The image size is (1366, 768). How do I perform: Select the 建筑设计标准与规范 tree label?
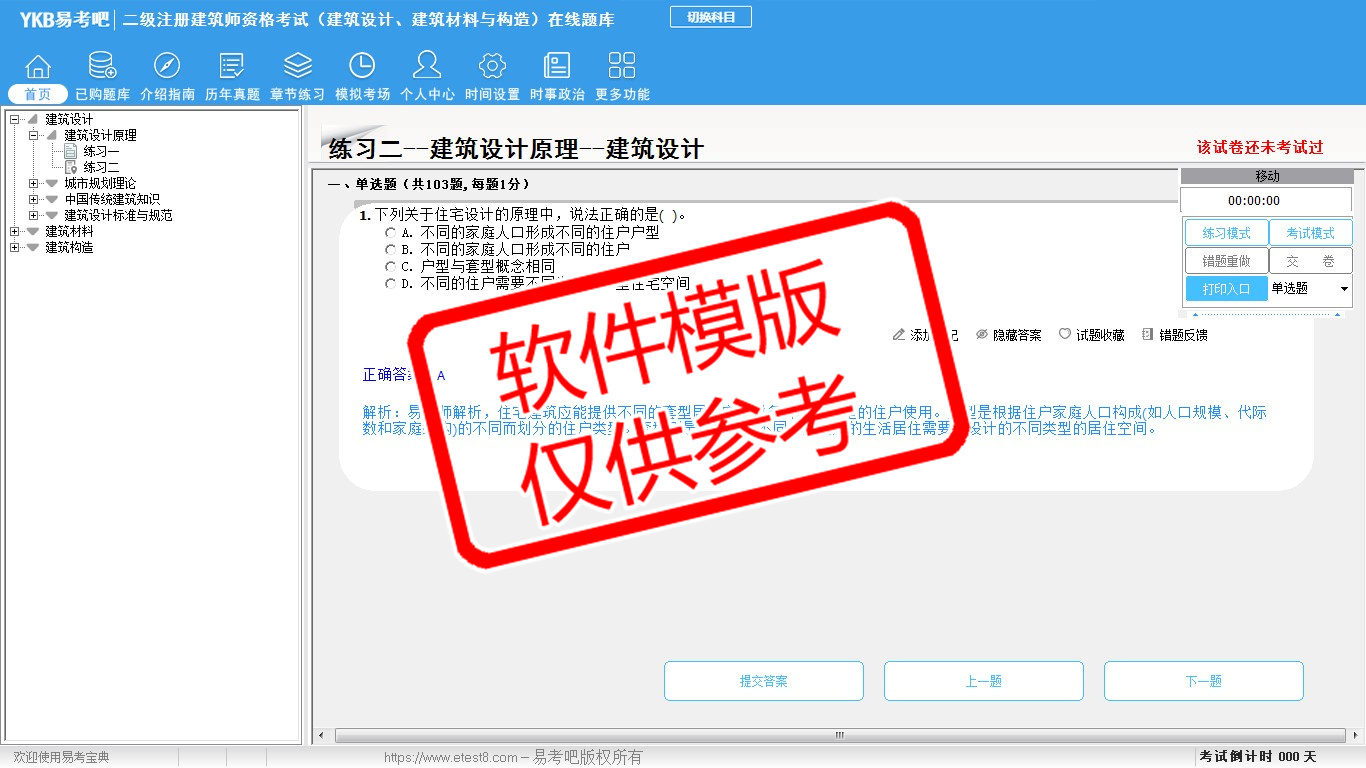(x=118, y=215)
